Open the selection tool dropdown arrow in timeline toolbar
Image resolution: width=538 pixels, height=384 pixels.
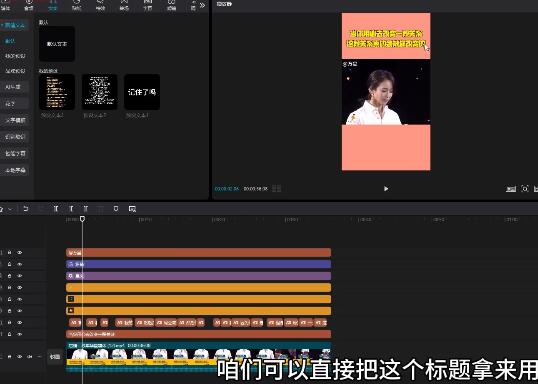[10, 209]
